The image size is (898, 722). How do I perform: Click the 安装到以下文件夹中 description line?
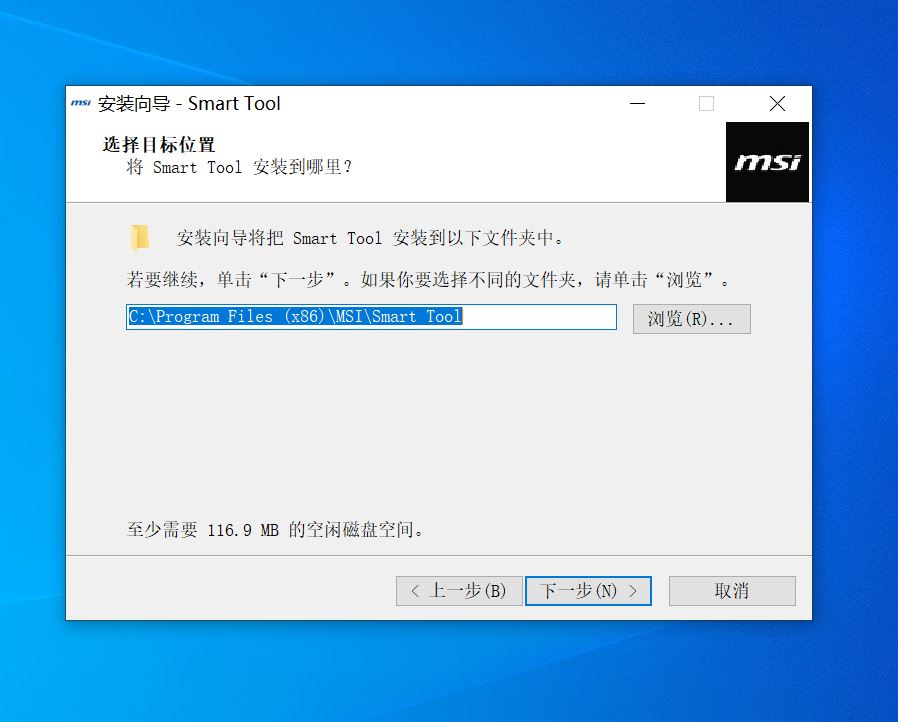click(370, 238)
